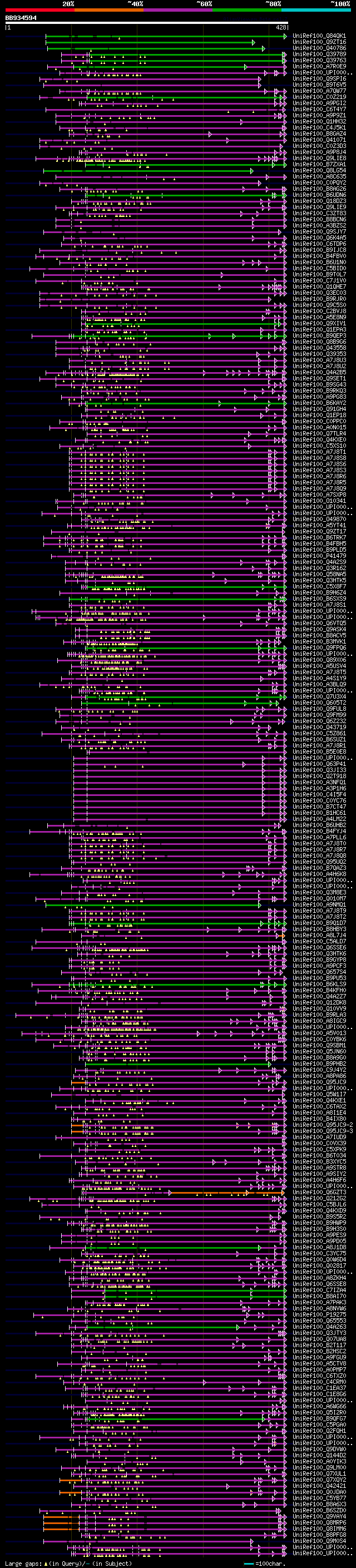Click the purple ~60% identity legend segment
The image size is (356, 1568).
point(179,10)
